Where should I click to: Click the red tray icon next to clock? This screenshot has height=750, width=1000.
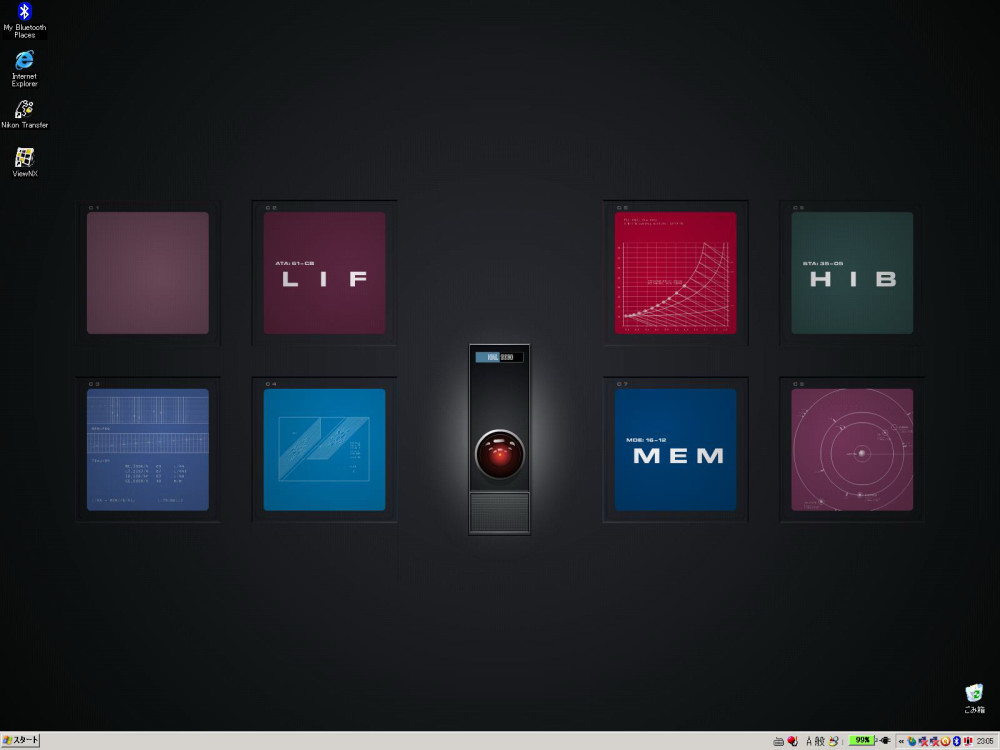click(x=967, y=741)
